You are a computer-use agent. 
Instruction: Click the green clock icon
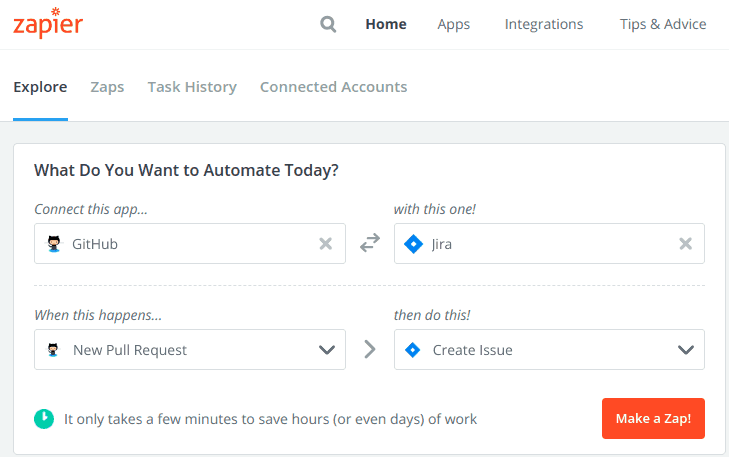(44, 419)
